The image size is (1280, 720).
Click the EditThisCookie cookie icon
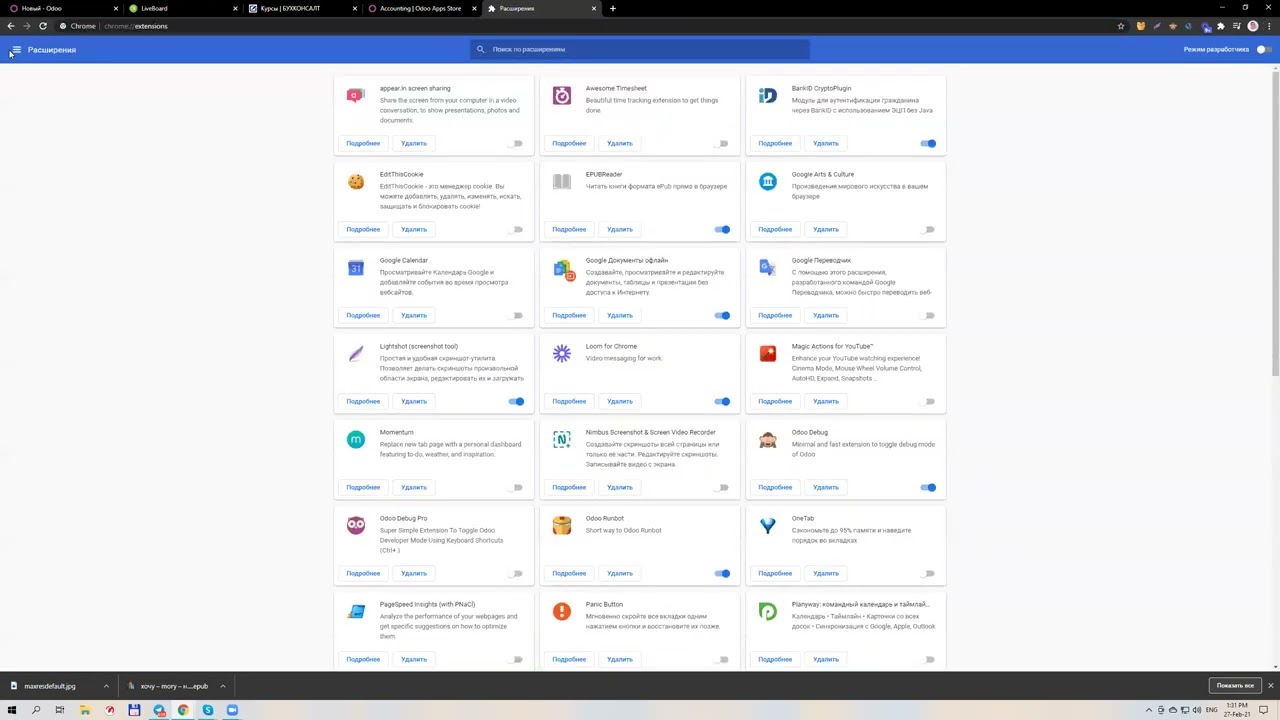tap(356, 181)
